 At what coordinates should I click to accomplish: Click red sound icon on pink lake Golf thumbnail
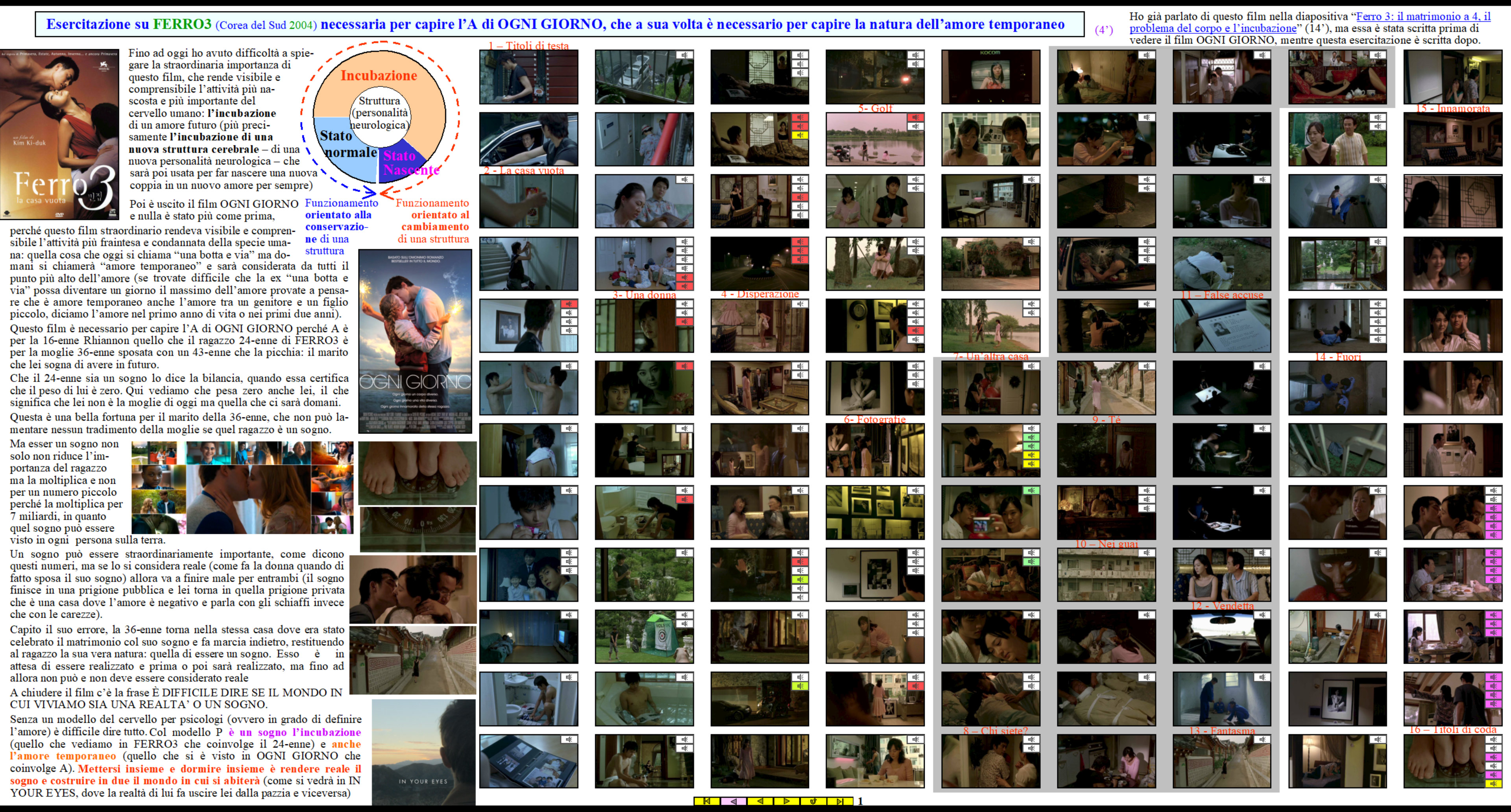pos(915,117)
